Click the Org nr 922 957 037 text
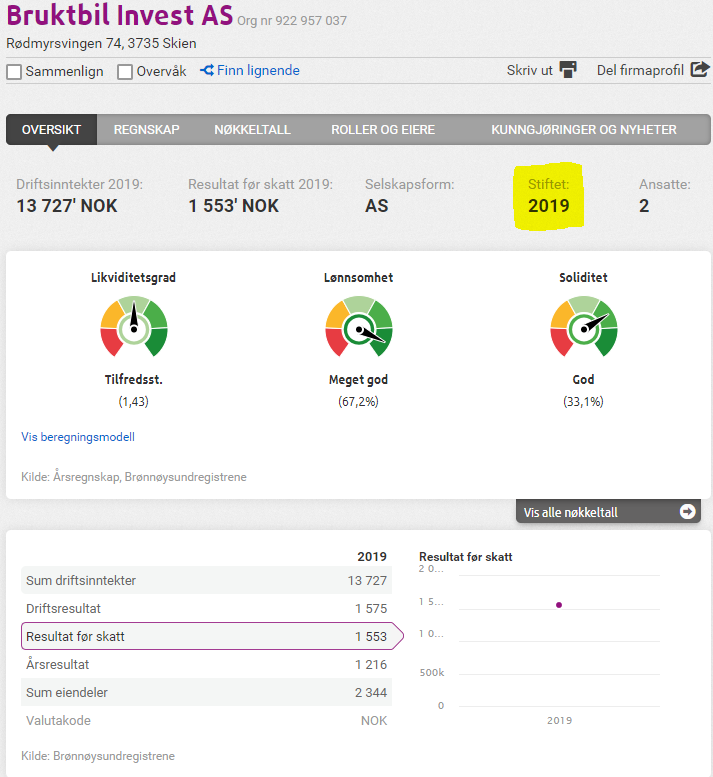The height and width of the screenshot is (777, 713). coord(292,21)
